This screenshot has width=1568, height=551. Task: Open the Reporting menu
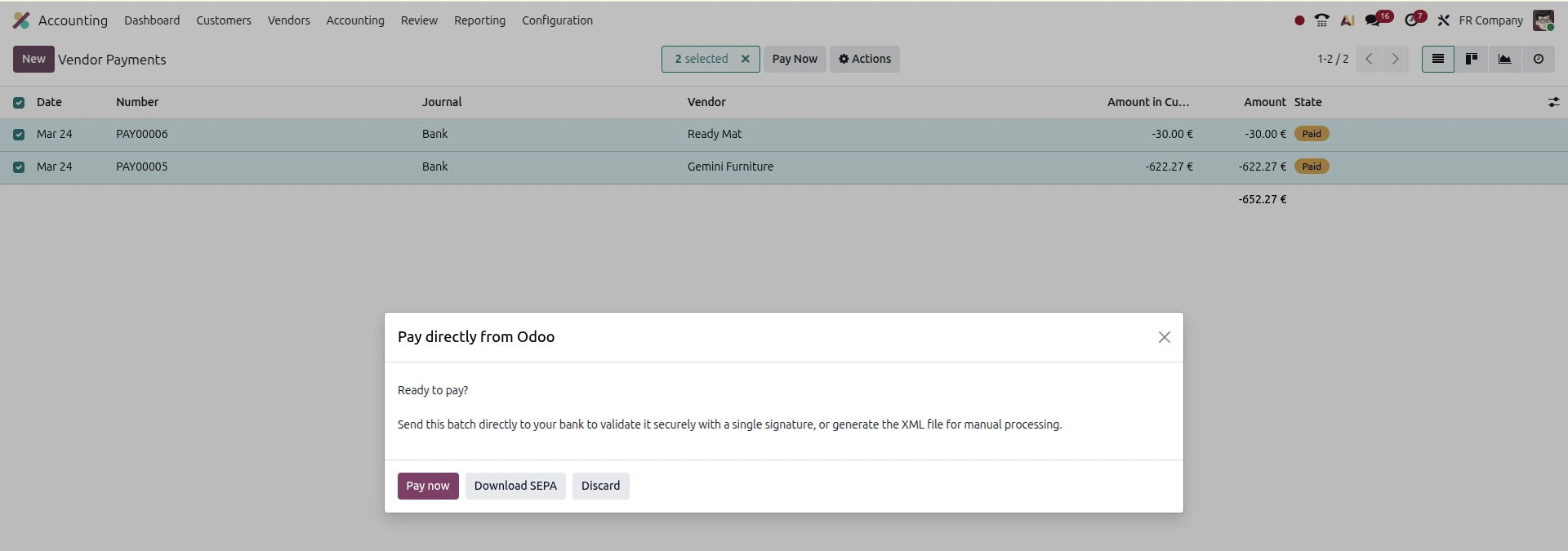pos(479,20)
